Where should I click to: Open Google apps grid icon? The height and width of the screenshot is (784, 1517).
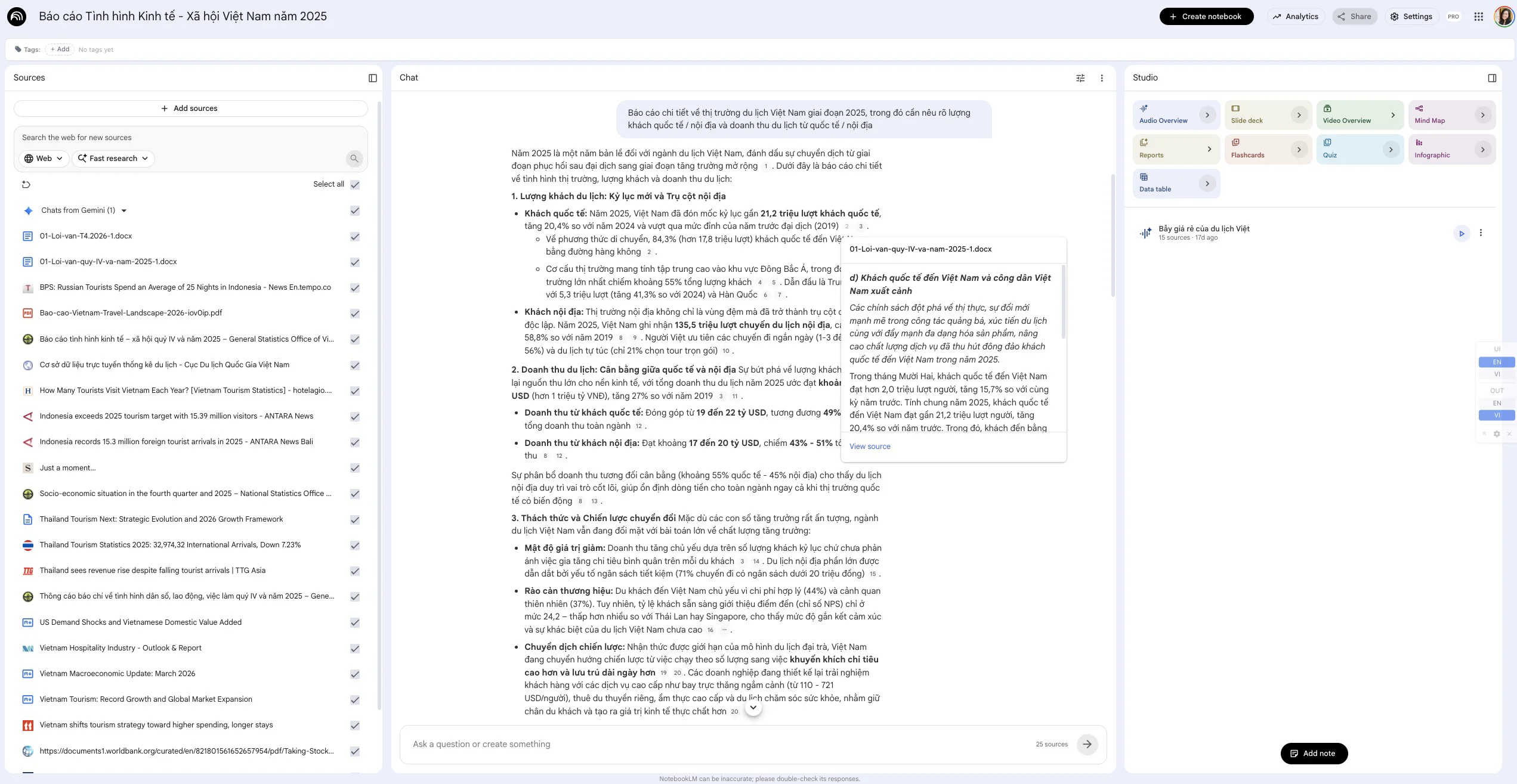tap(1478, 17)
